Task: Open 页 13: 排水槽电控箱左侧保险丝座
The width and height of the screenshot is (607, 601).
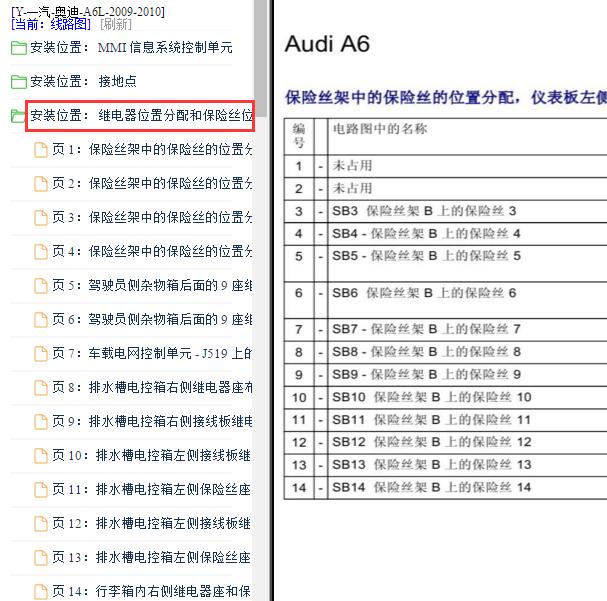Action: point(151,557)
